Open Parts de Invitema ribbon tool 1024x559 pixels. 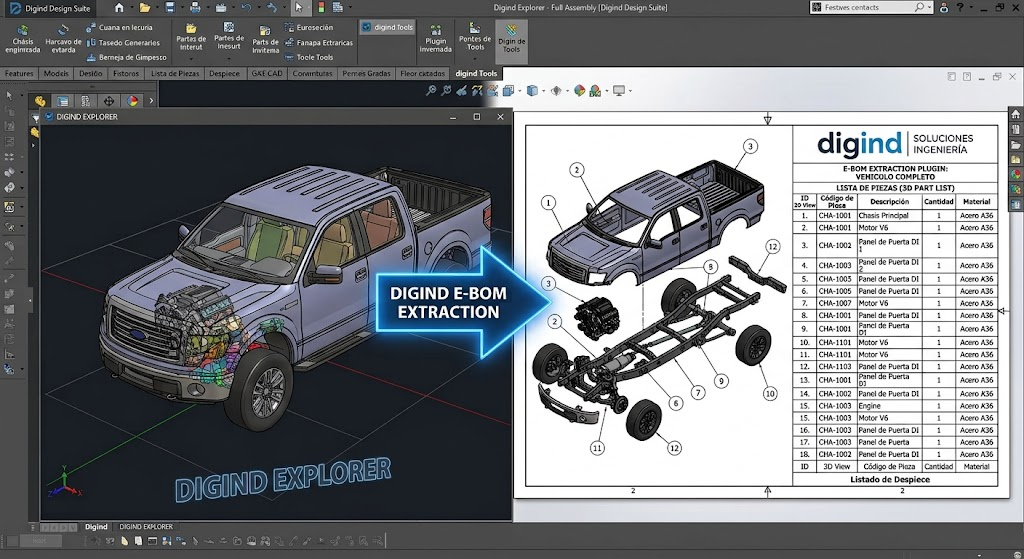click(265, 40)
